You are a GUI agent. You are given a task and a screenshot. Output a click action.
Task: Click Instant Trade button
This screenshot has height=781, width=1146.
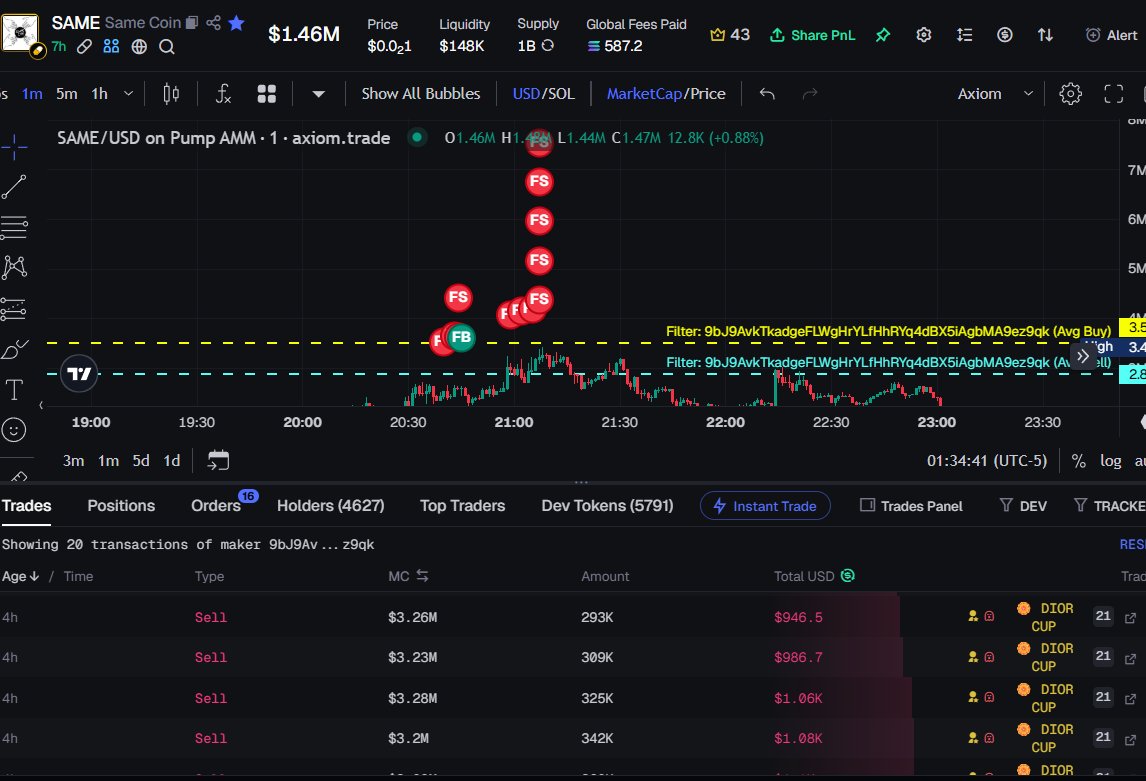pos(765,506)
